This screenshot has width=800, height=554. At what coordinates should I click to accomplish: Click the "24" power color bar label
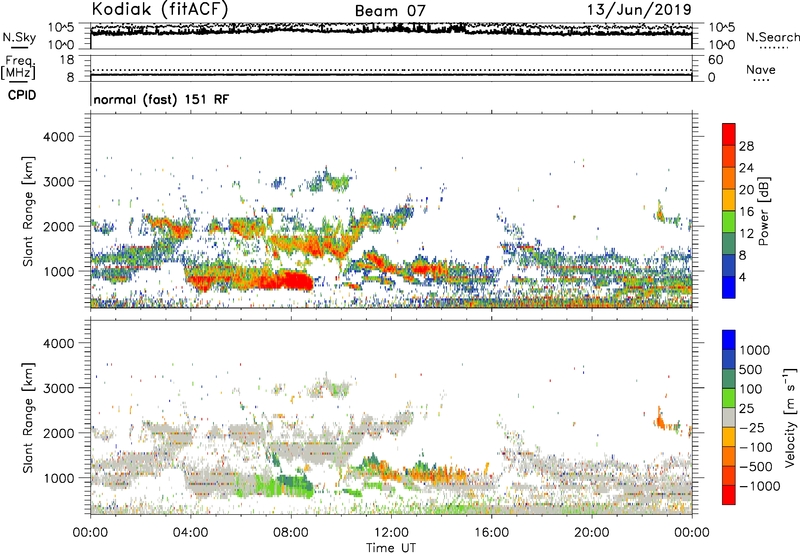[746, 168]
